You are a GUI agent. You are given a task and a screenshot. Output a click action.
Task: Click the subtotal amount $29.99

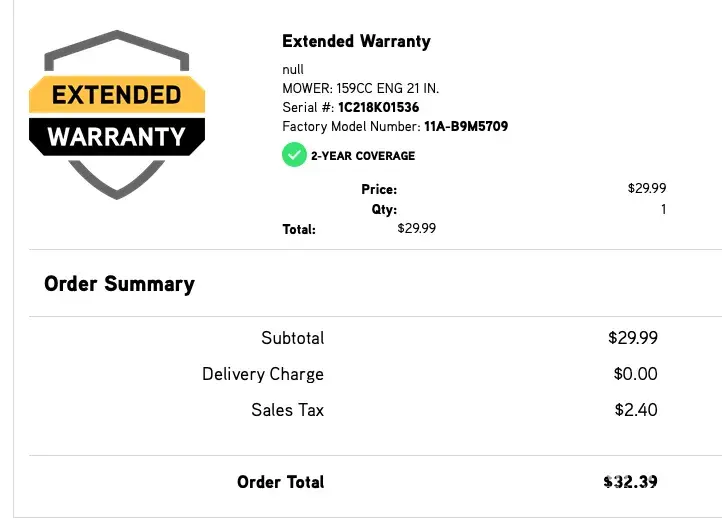coord(633,338)
